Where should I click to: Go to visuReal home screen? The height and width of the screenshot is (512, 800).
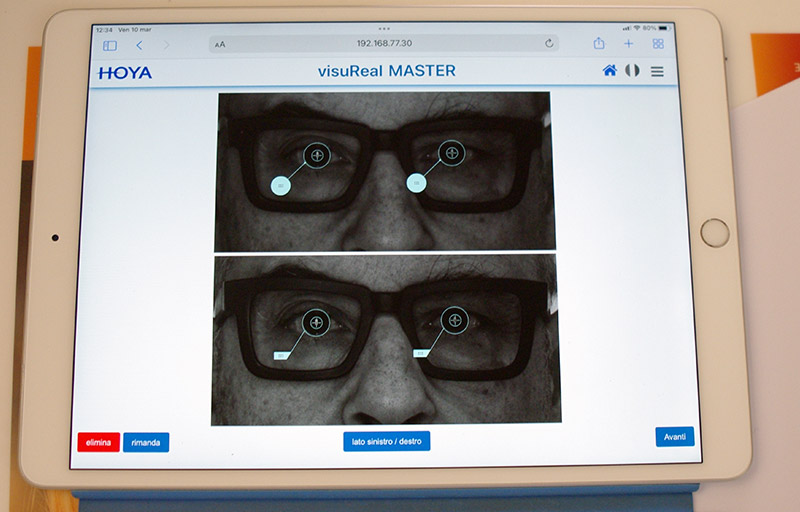(609, 70)
